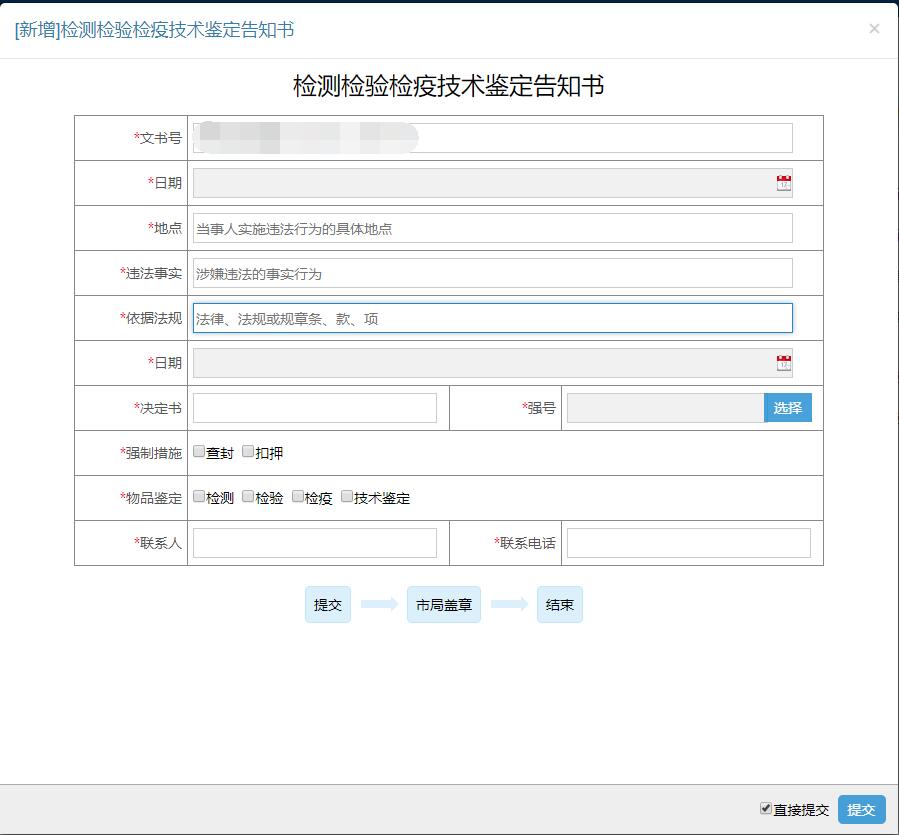Check the 扣押 checkbox

pyautogui.click(x=248, y=451)
